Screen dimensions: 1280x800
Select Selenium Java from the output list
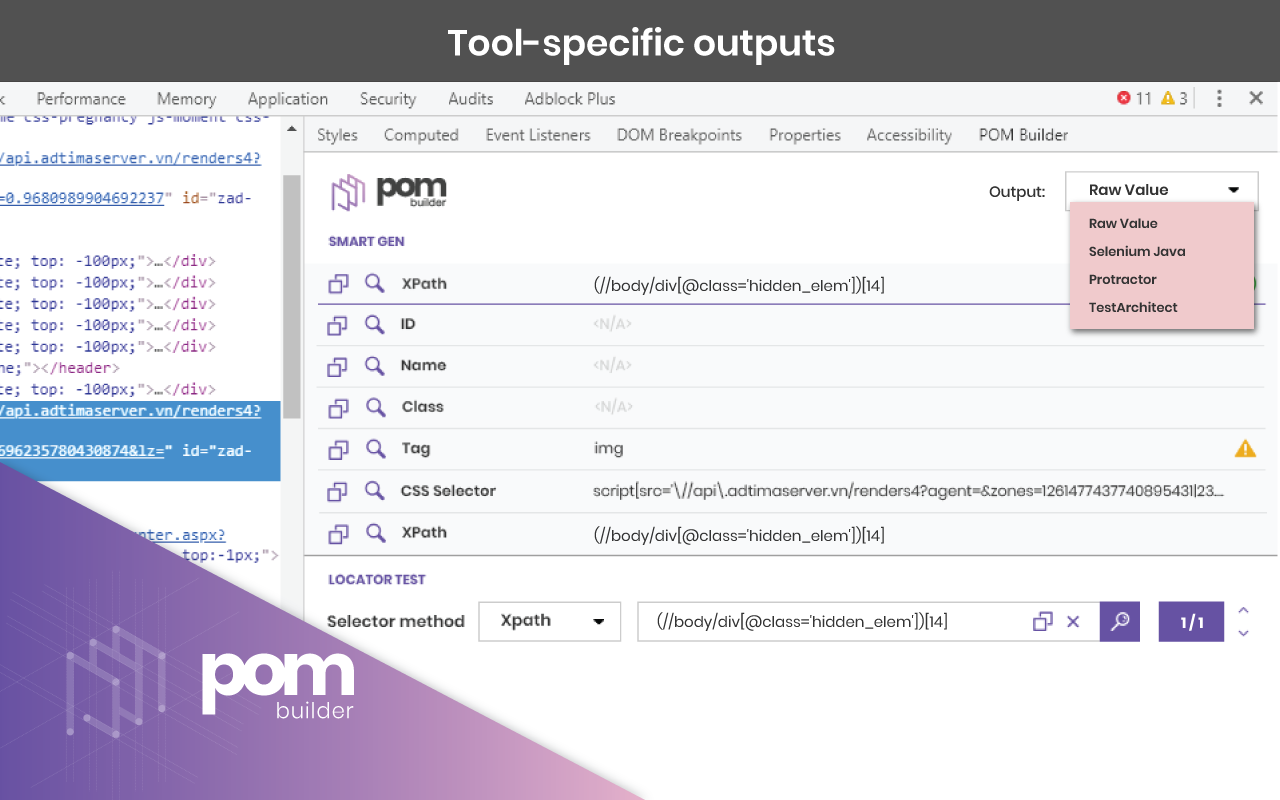1136,251
